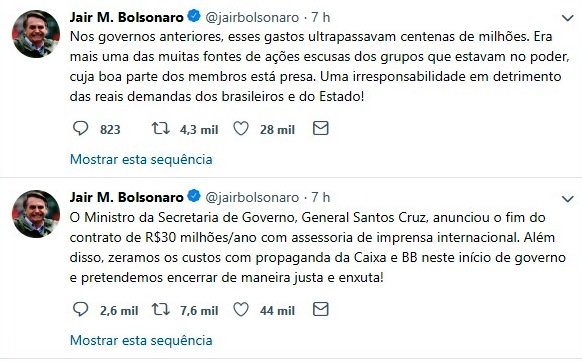Click the '7 h' timestamp on second tweet

click(320, 197)
